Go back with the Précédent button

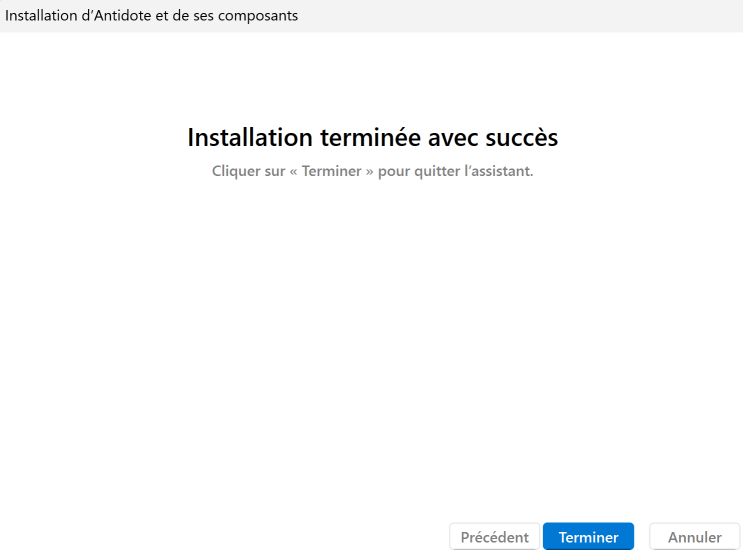(x=494, y=537)
